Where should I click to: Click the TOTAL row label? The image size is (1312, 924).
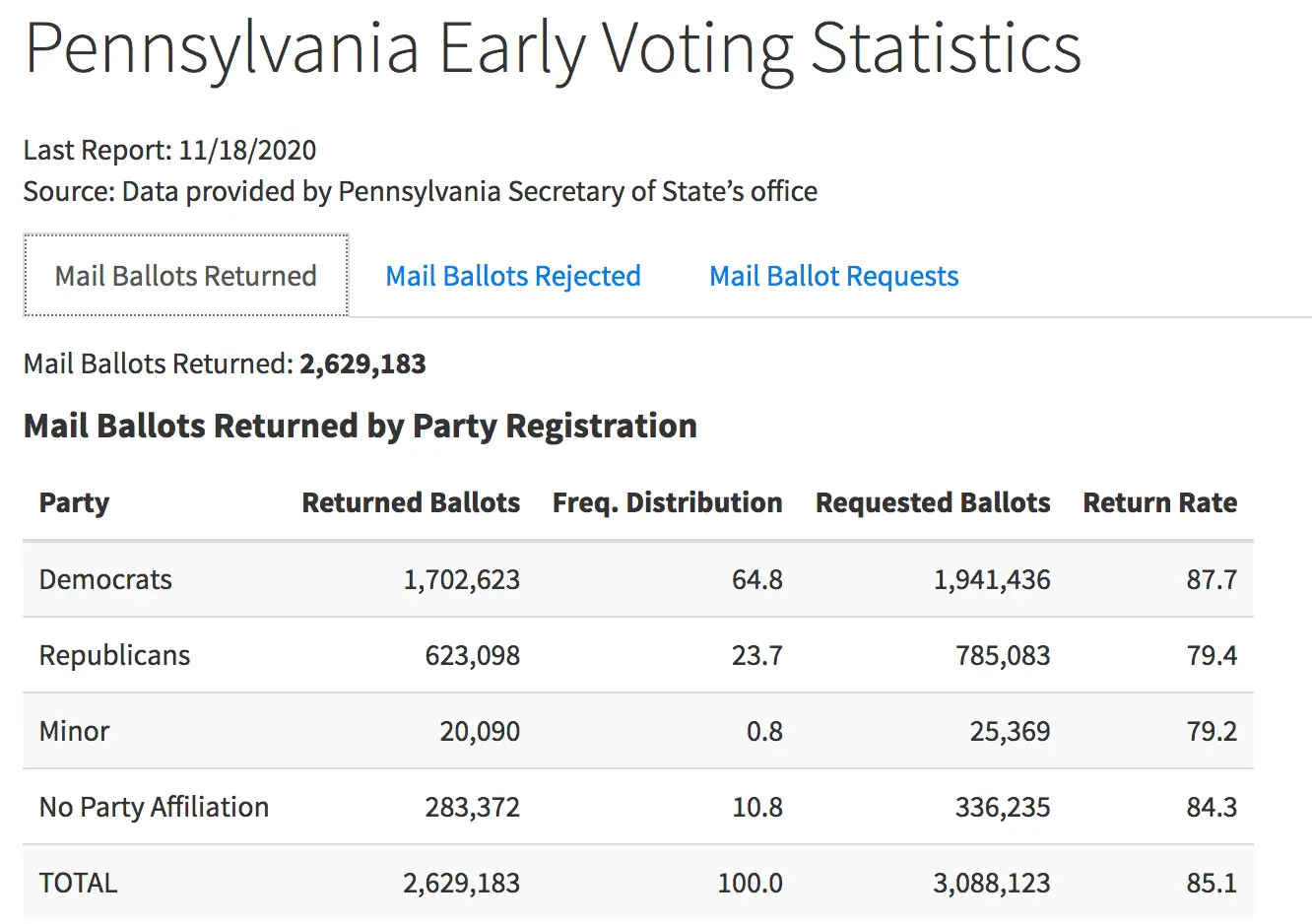[78, 883]
